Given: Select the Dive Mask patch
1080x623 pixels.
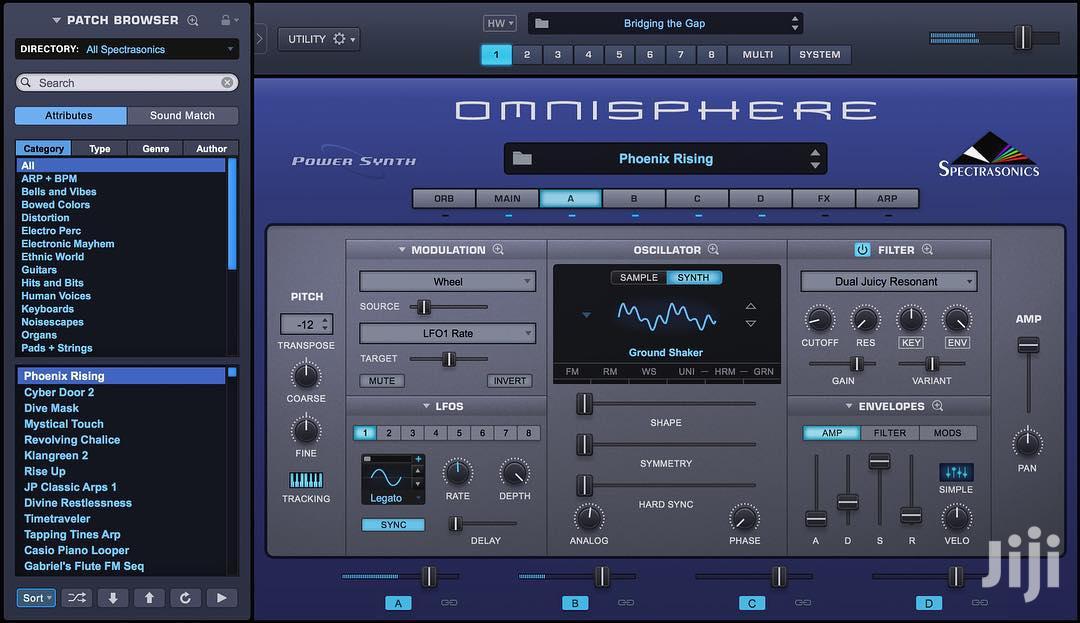Looking at the screenshot, I should click(52, 408).
